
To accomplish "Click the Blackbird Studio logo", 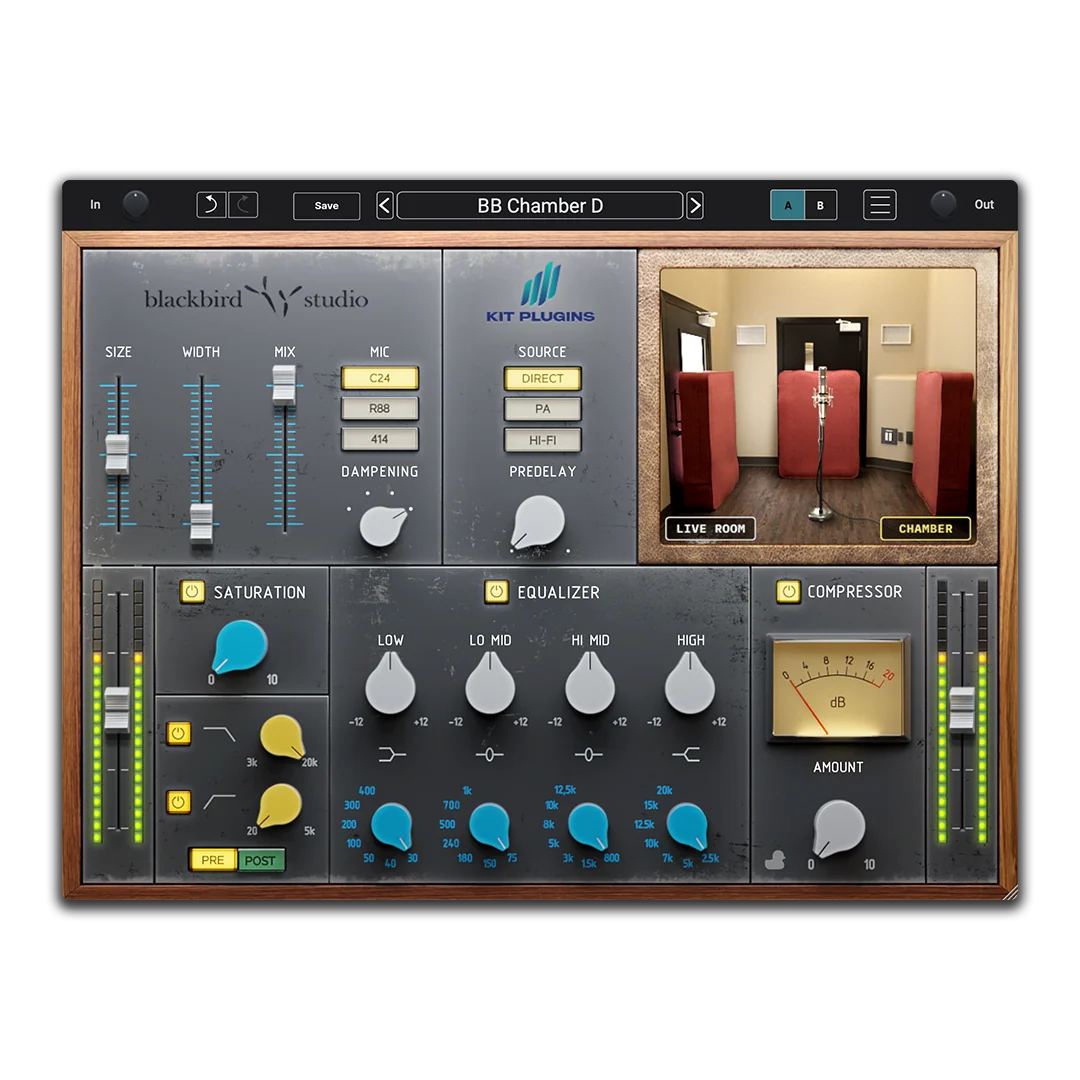I will pos(256,298).
